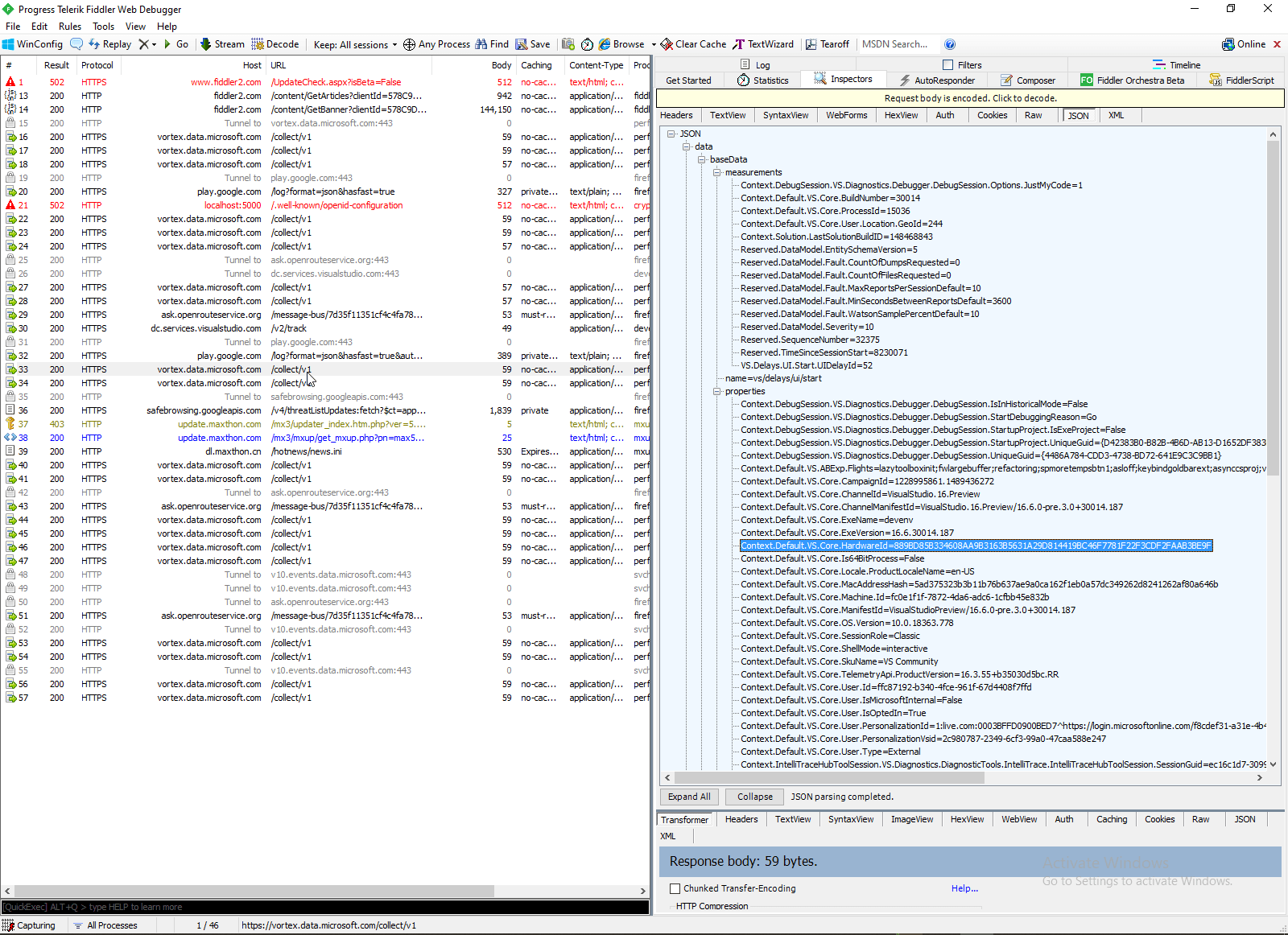
Task: Toggle the All Processes filter
Action: click(x=105, y=925)
